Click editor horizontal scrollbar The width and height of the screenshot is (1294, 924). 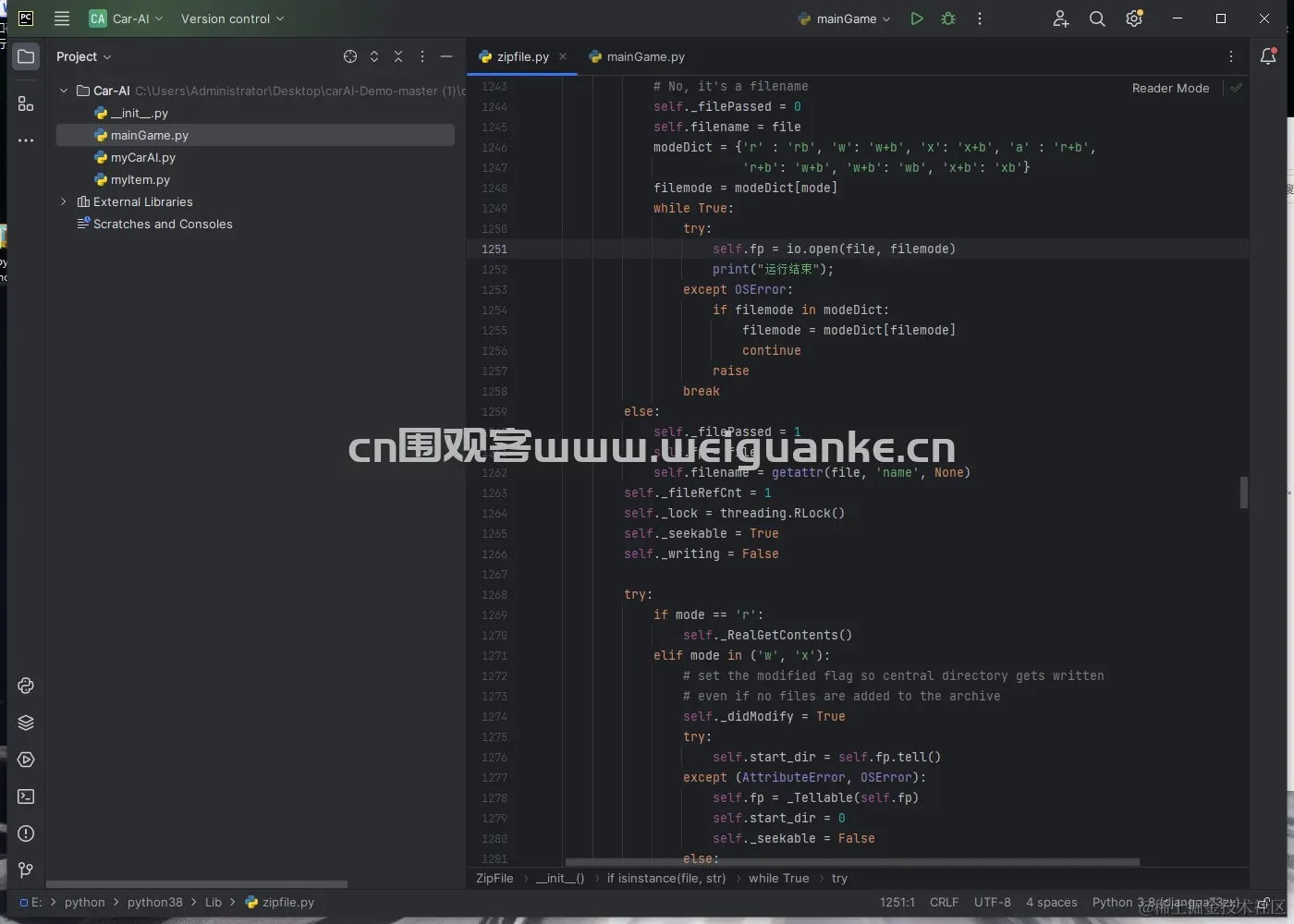[852, 862]
